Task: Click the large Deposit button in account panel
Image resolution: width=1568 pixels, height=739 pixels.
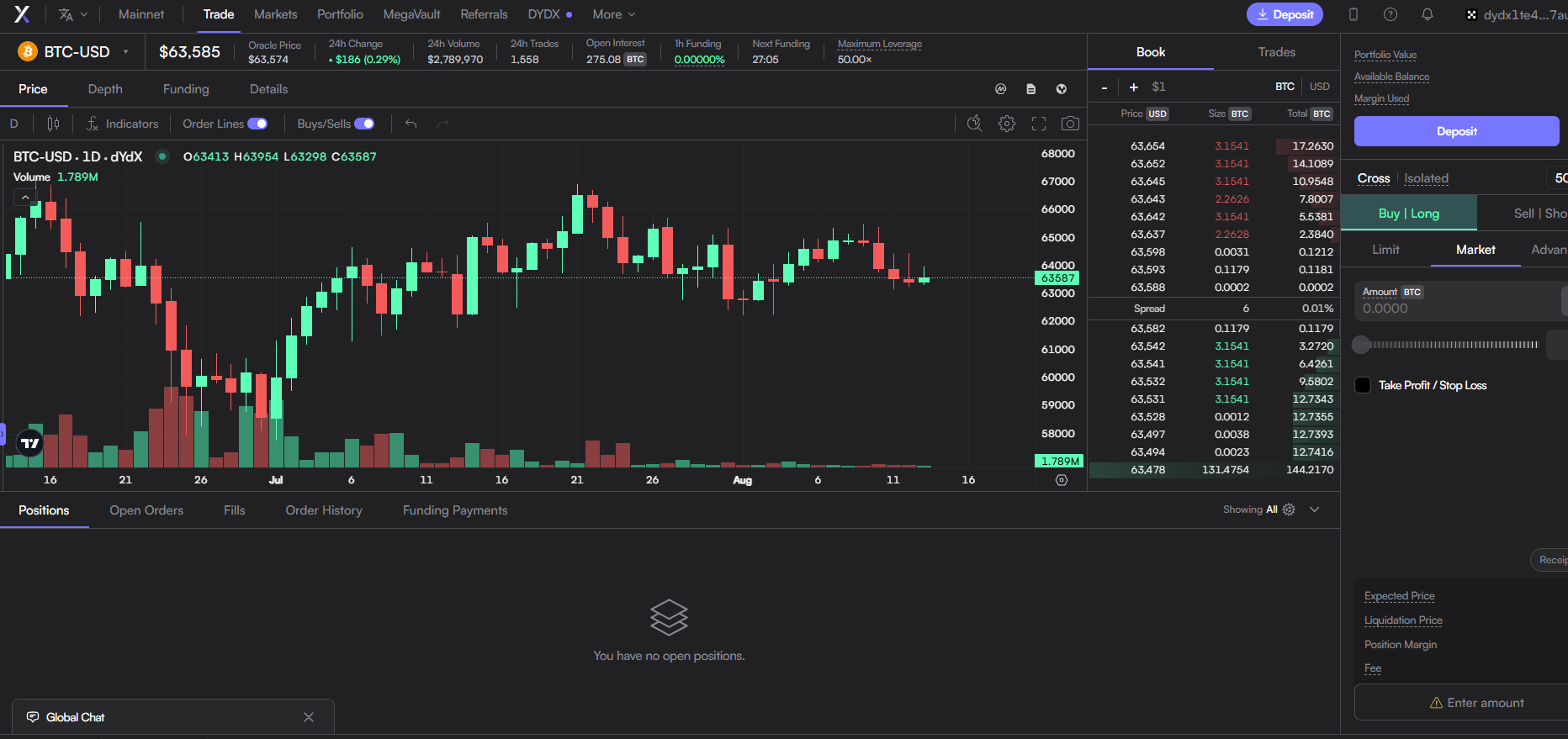Action: pyautogui.click(x=1457, y=131)
